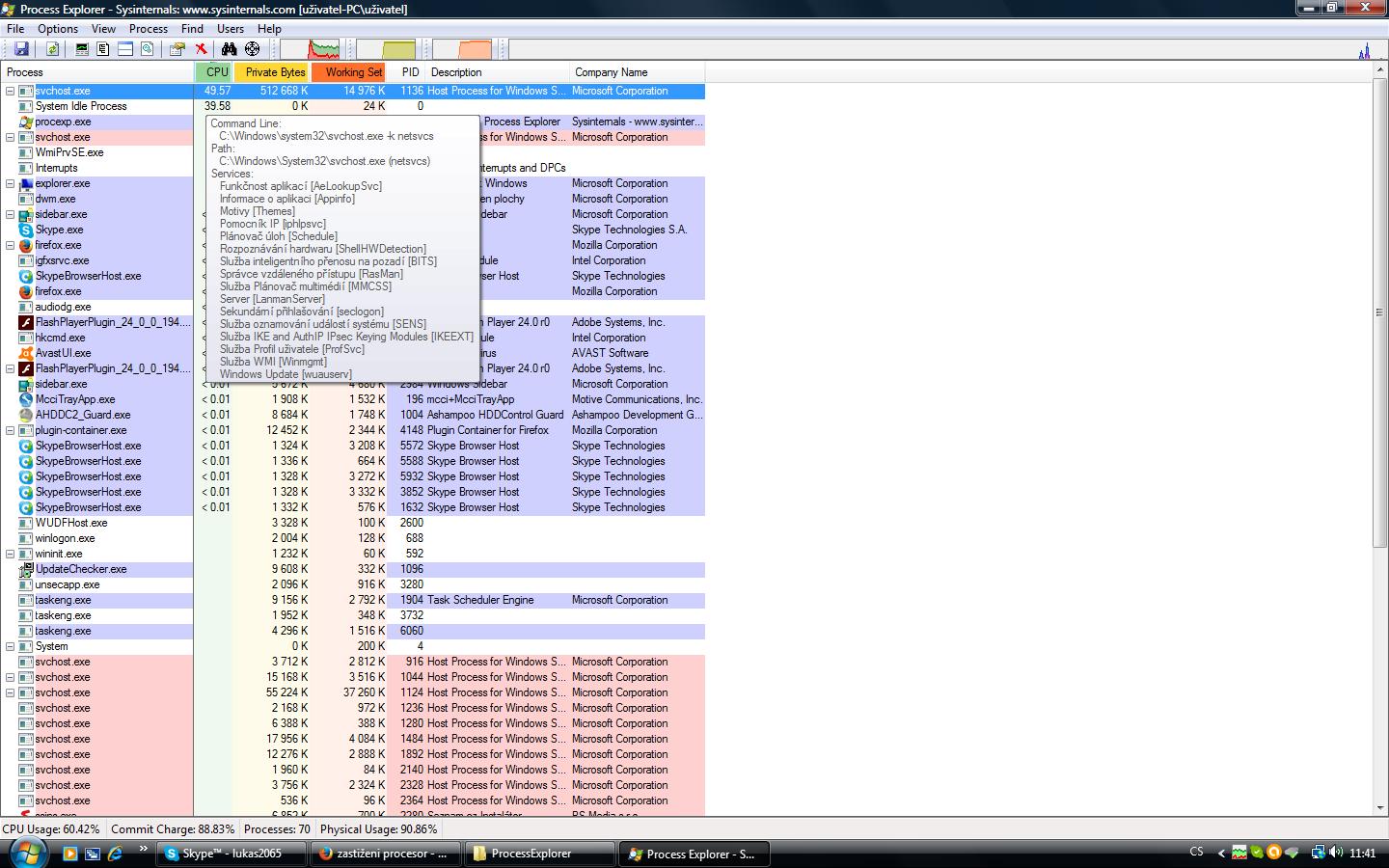Screen dimensions: 1389x868
Task: Collapse the System process tree node
Action: (11, 646)
